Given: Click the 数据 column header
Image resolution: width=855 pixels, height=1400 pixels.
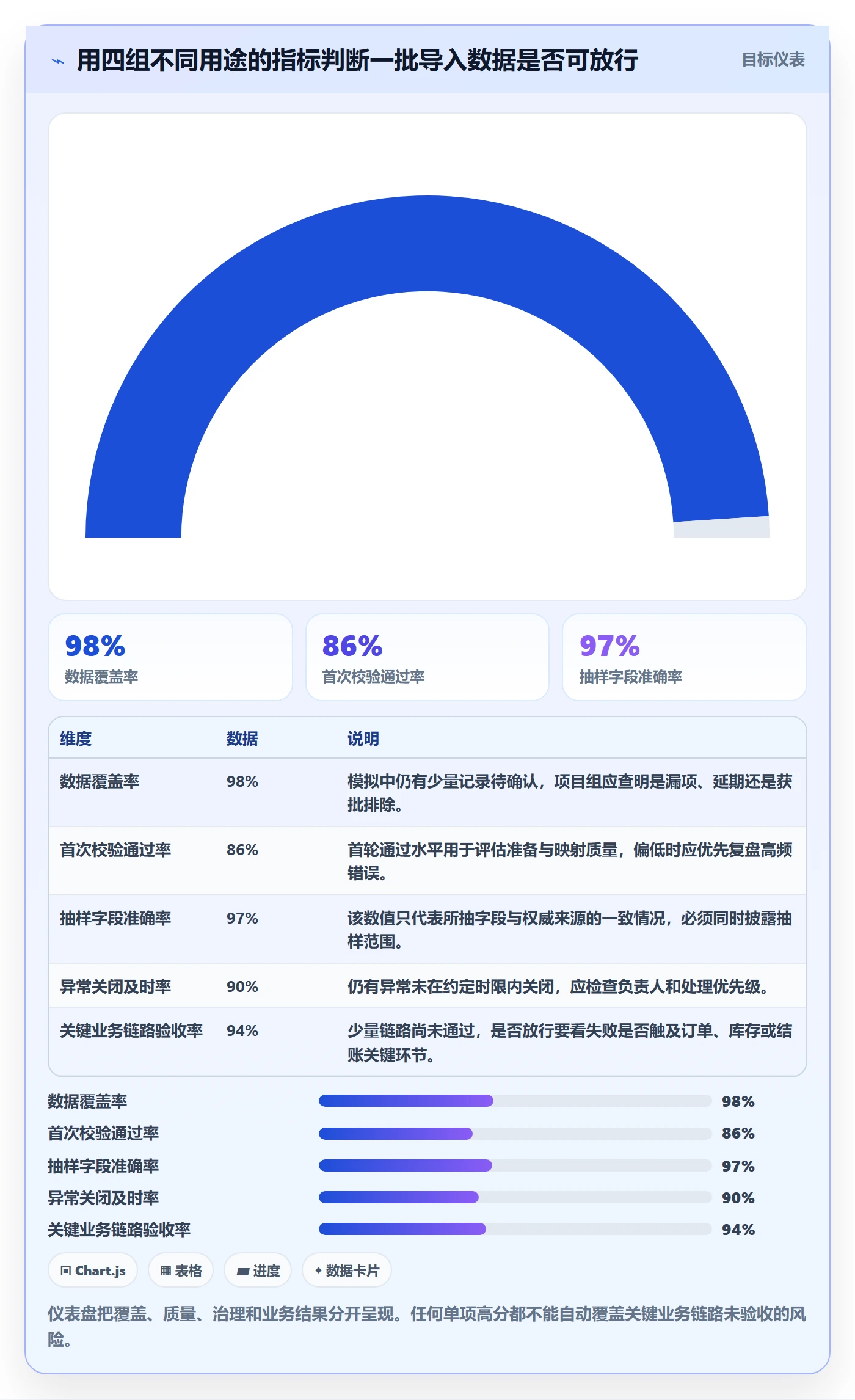Looking at the screenshot, I should point(242,738).
